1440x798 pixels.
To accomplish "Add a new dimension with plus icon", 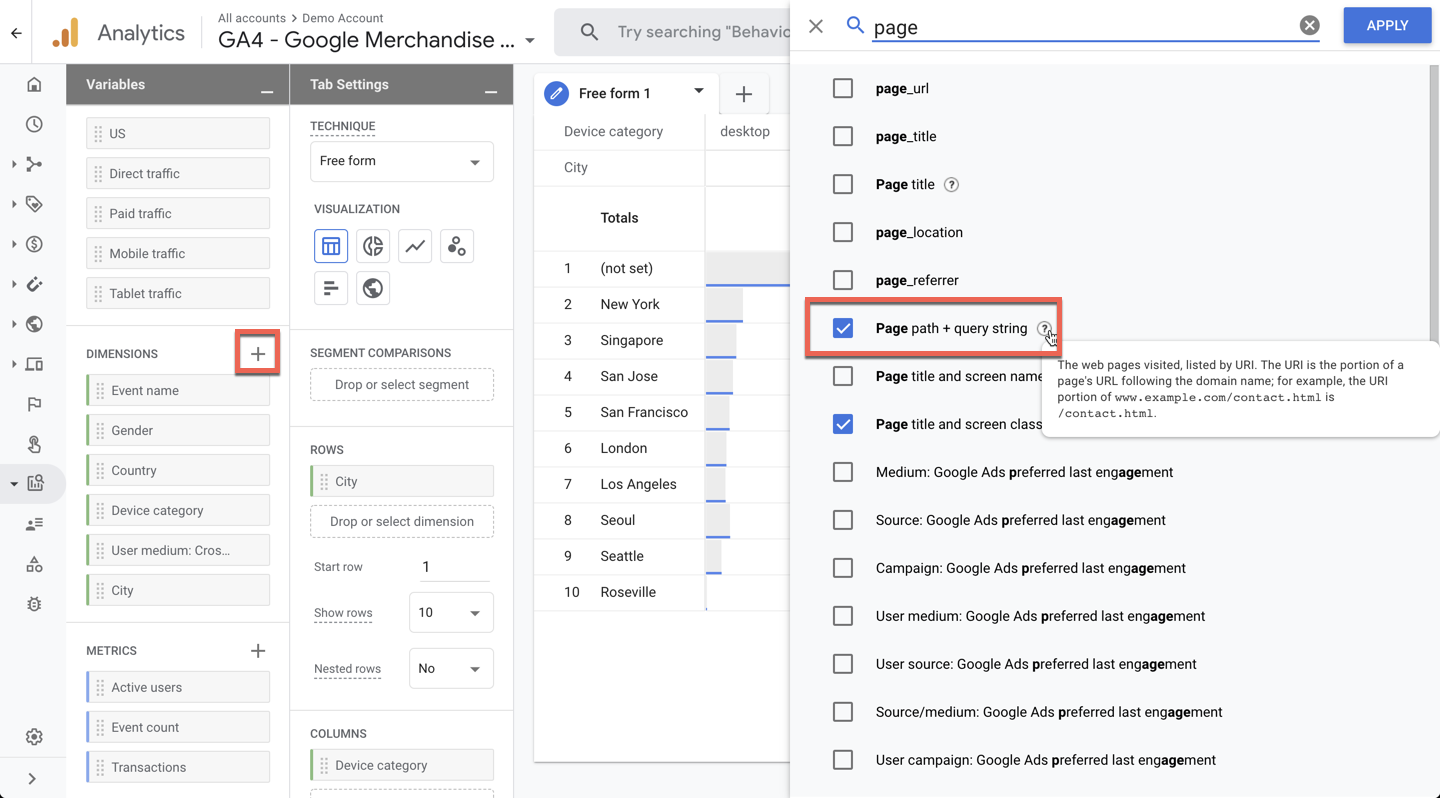I will pyautogui.click(x=258, y=354).
